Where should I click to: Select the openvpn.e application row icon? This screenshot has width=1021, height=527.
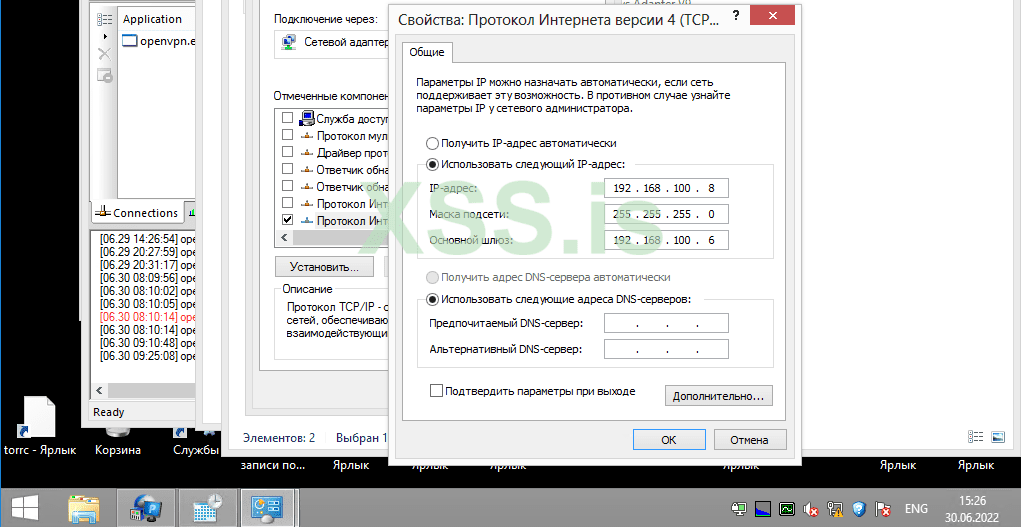point(130,40)
